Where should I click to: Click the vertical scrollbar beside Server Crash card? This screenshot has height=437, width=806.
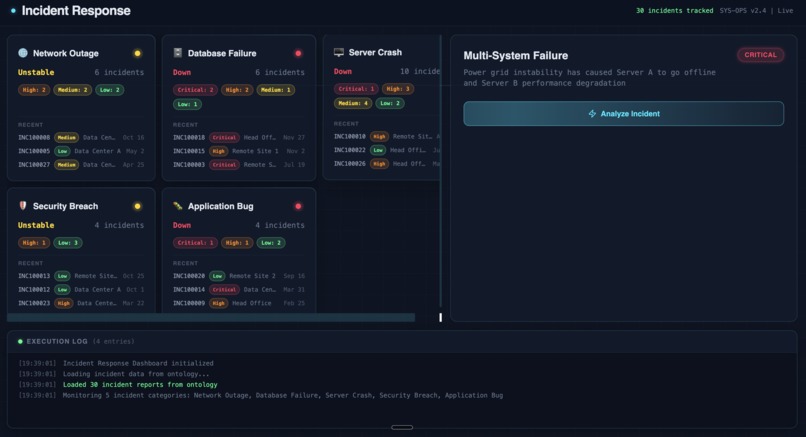pos(441,171)
